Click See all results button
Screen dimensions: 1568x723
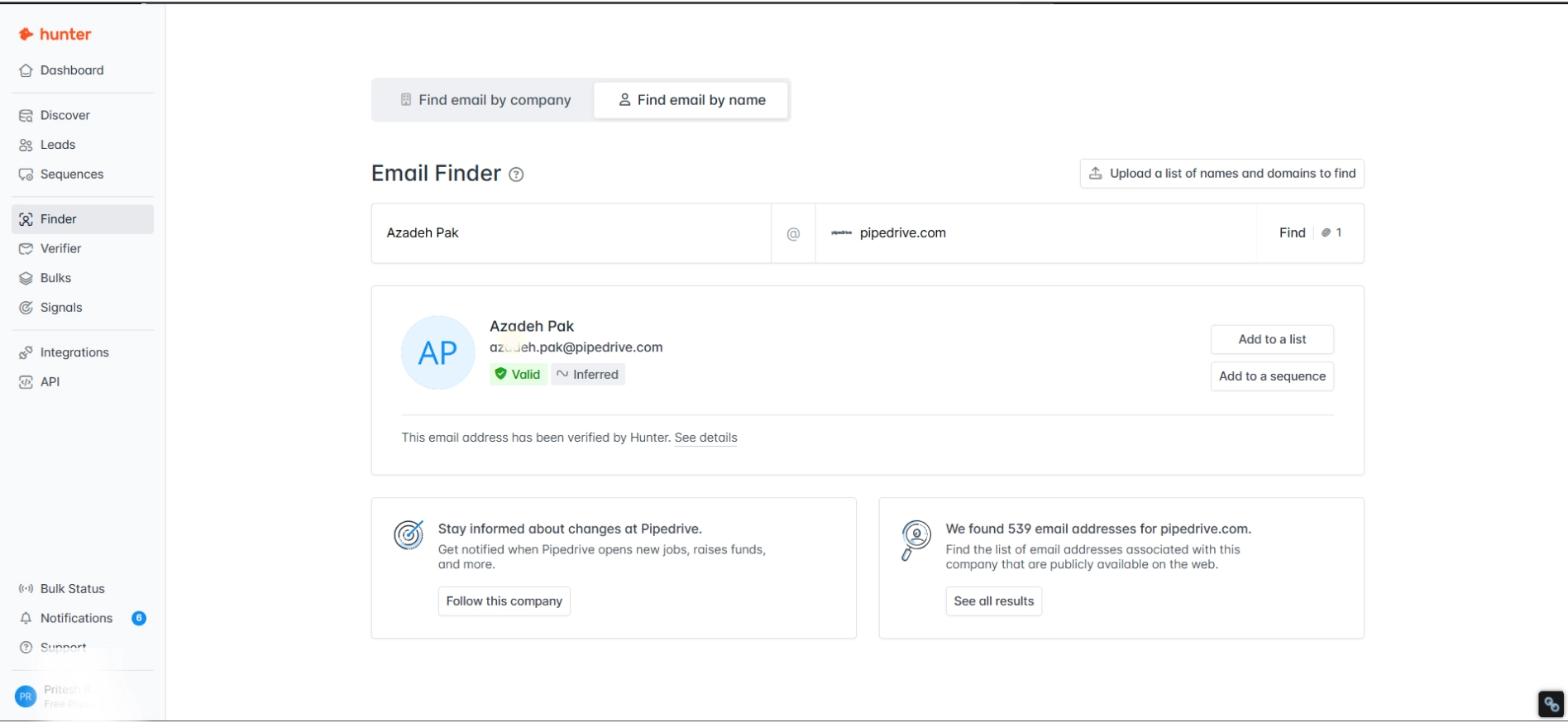(994, 601)
